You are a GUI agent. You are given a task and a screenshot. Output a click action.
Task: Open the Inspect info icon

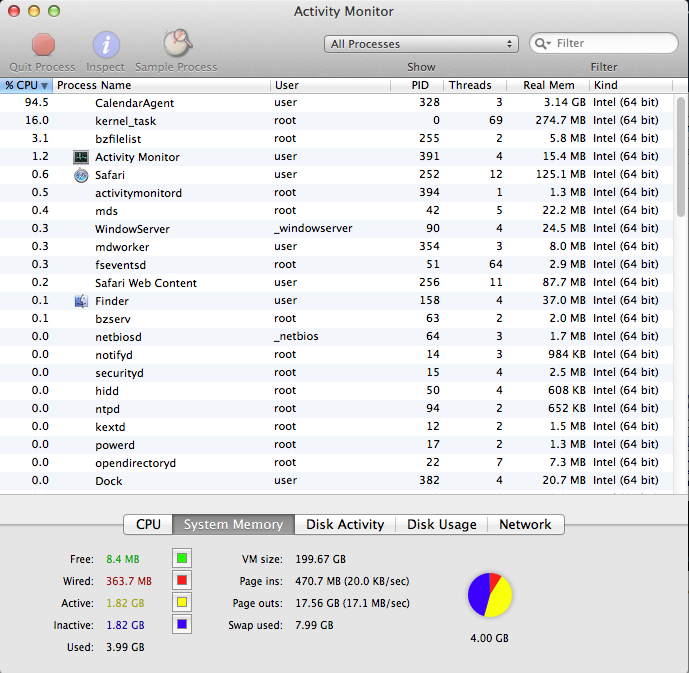[106, 45]
